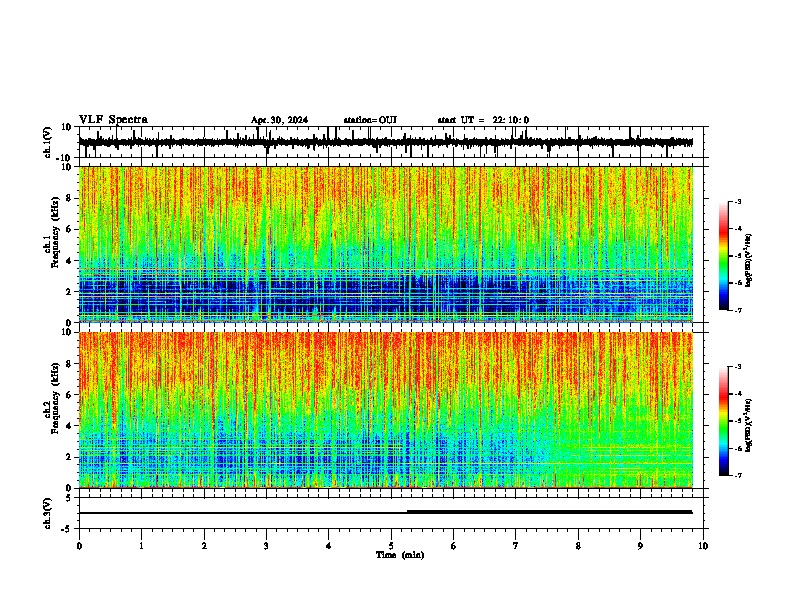The image size is (792, 612).
Task: Click the "0" tick on the Time axis
Action: tap(79, 546)
